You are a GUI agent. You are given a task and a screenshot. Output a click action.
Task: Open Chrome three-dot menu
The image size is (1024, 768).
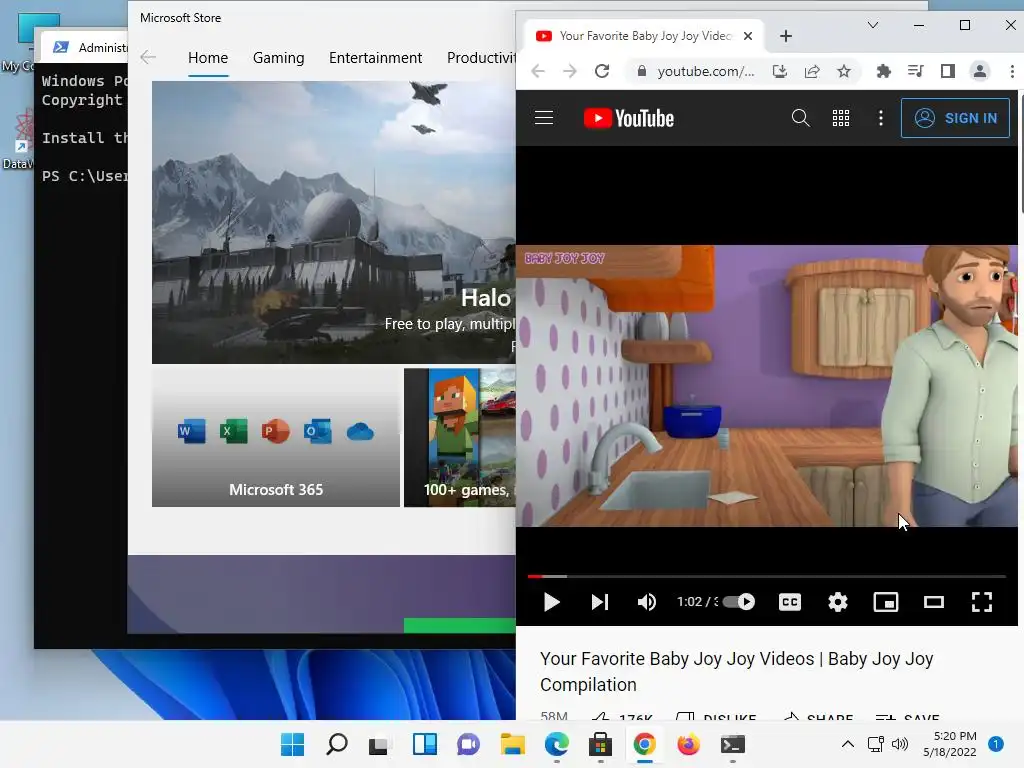pos(1012,71)
